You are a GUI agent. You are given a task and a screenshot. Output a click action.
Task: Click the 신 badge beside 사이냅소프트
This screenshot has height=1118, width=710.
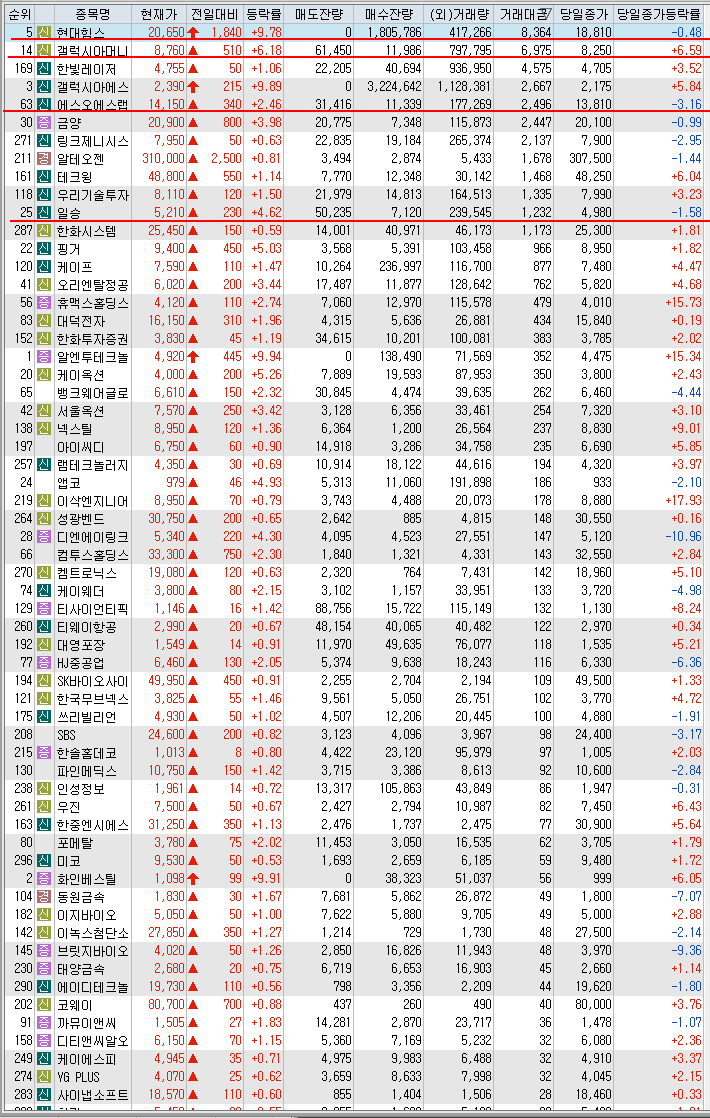44,1094
